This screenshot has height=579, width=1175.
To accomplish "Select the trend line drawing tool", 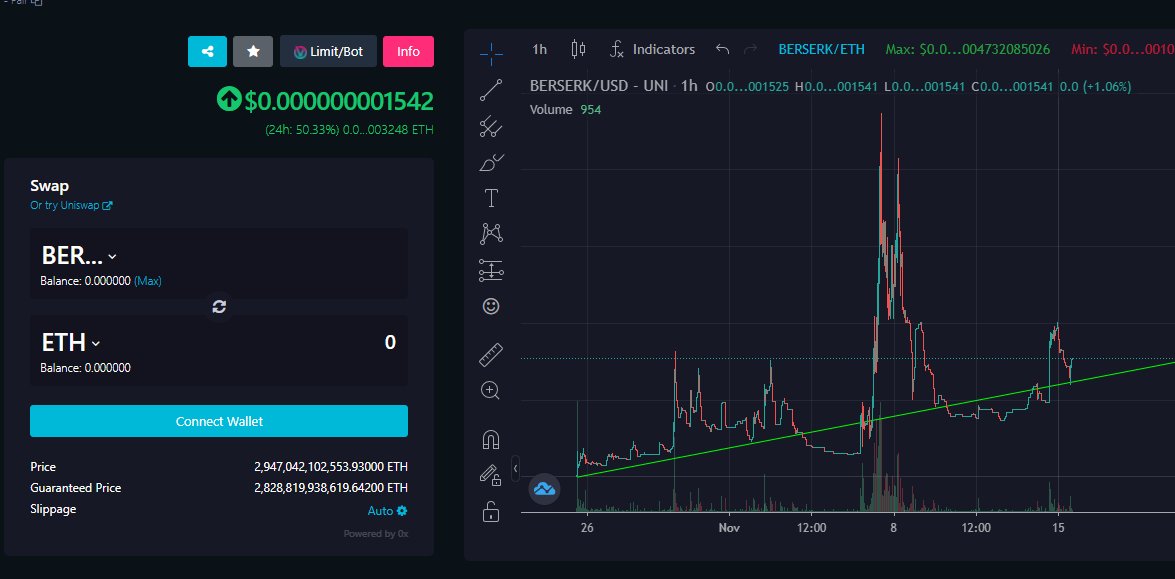I will [491, 90].
